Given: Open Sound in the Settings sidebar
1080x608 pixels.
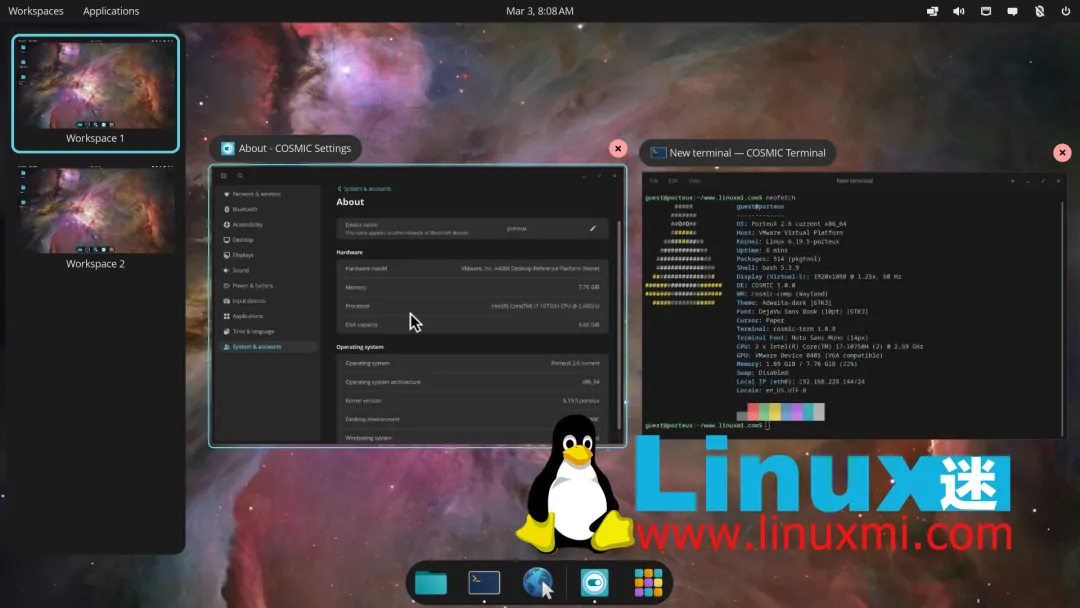Looking at the screenshot, I should (x=265, y=270).
